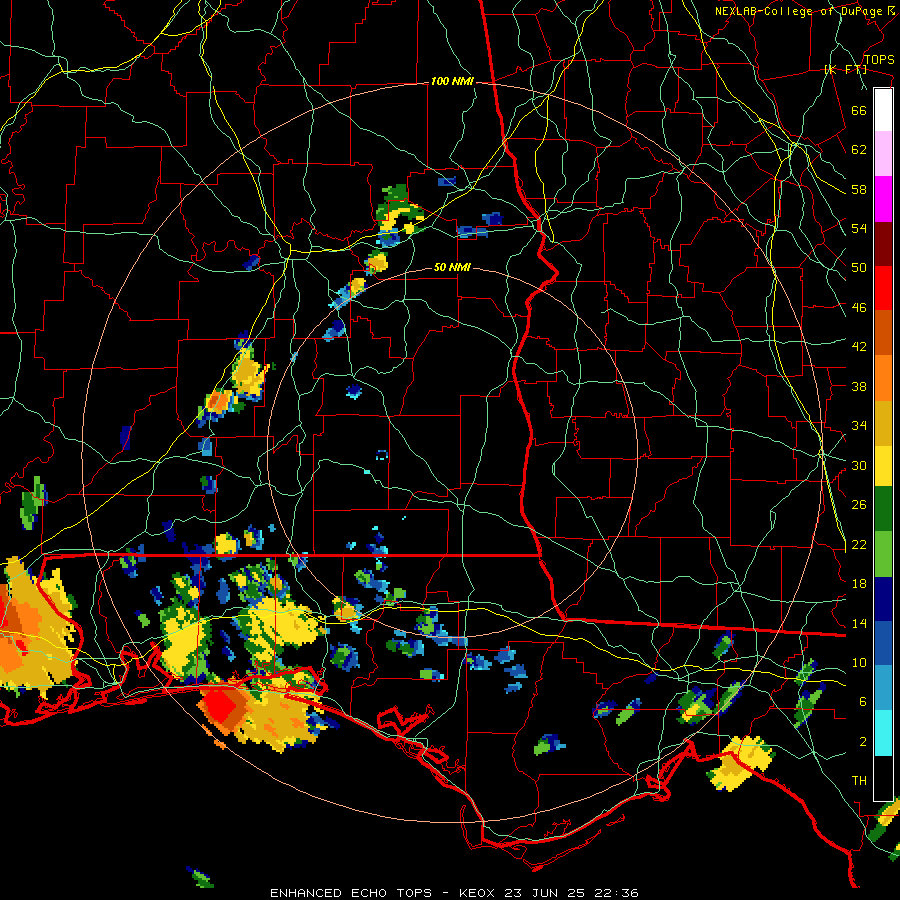
Task: Click the '30' legend value
Action: (x=859, y=465)
